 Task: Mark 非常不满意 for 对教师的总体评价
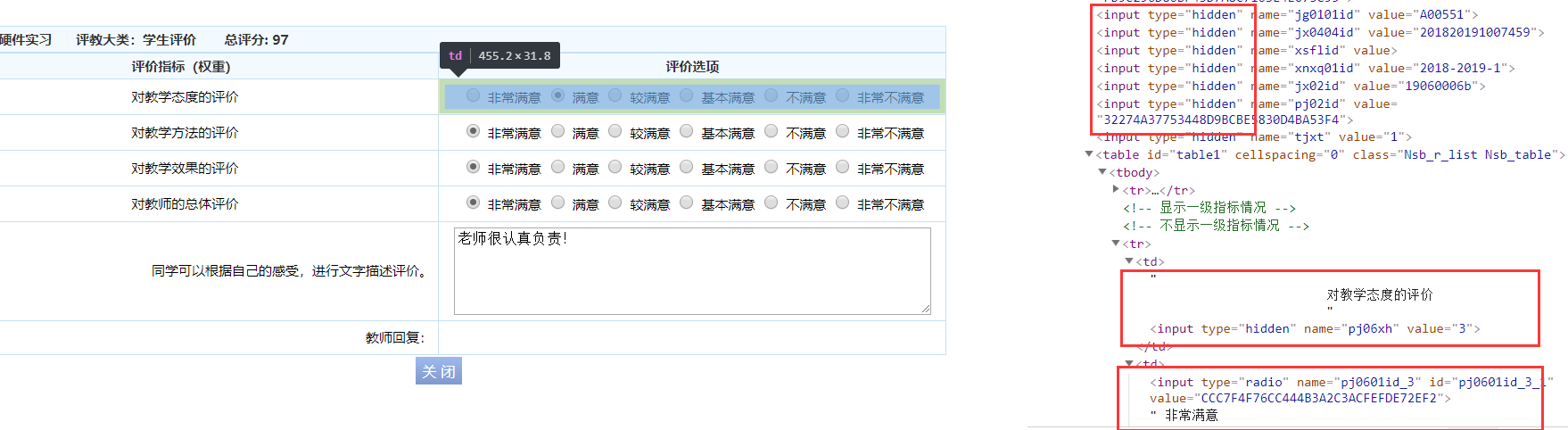point(842,203)
